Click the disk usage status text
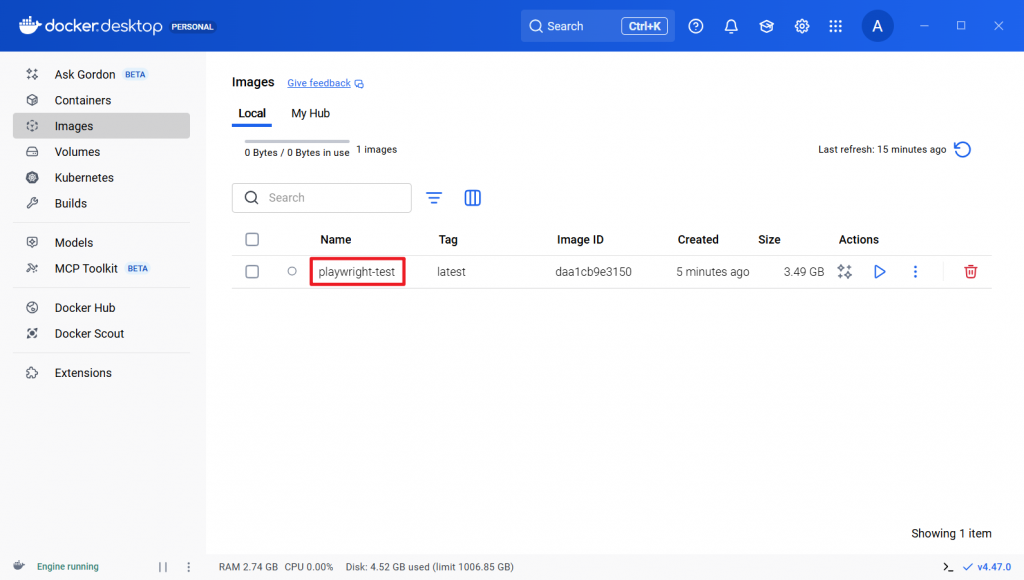The height and width of the screenshot is (580, 1024). [430, 567]
